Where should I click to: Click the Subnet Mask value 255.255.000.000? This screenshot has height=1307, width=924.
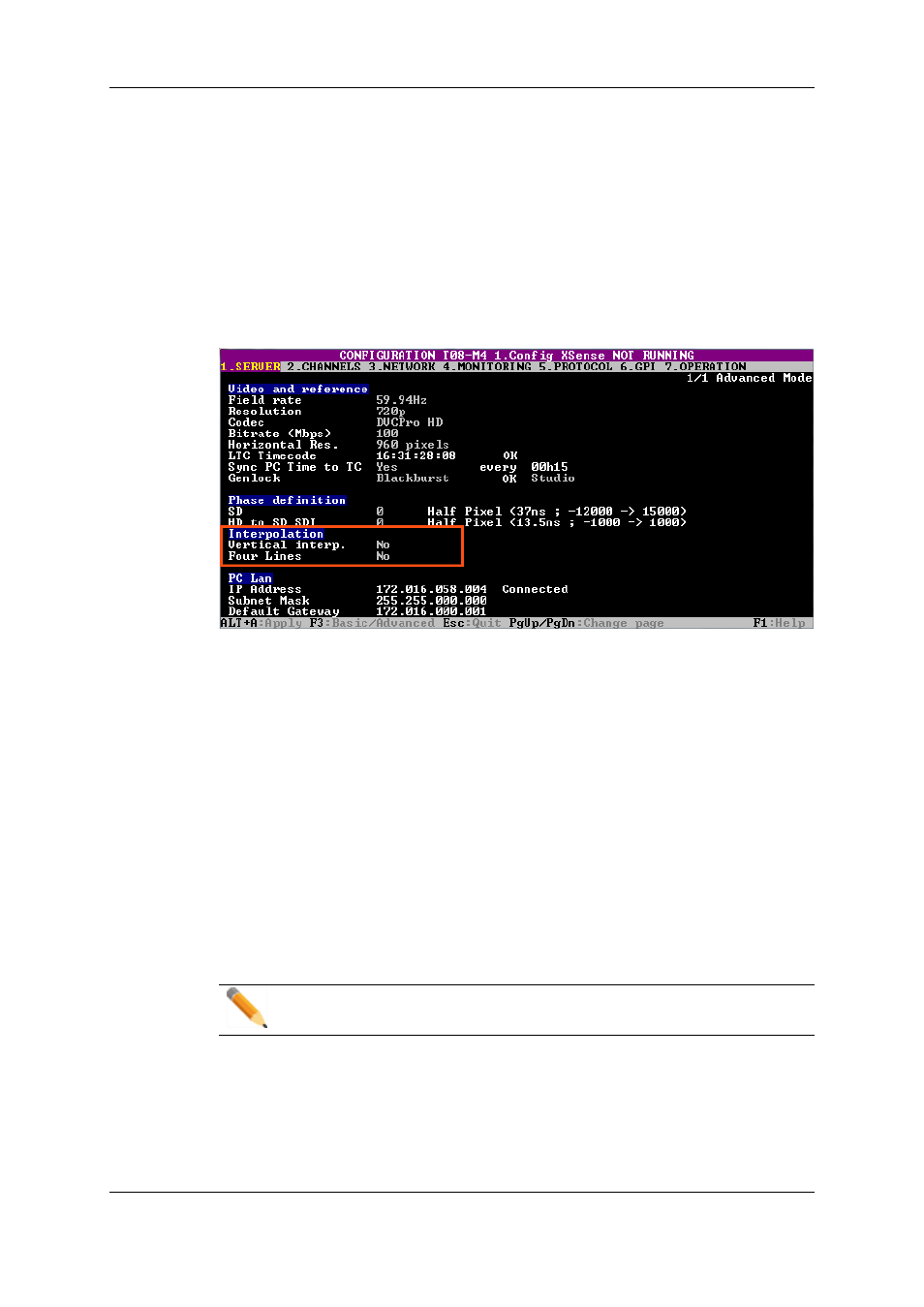[x=431, y=602]
